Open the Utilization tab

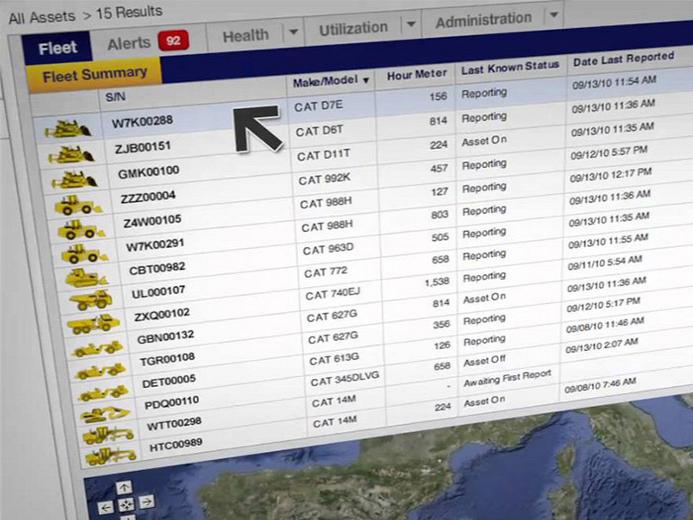(x=353, y=28)
